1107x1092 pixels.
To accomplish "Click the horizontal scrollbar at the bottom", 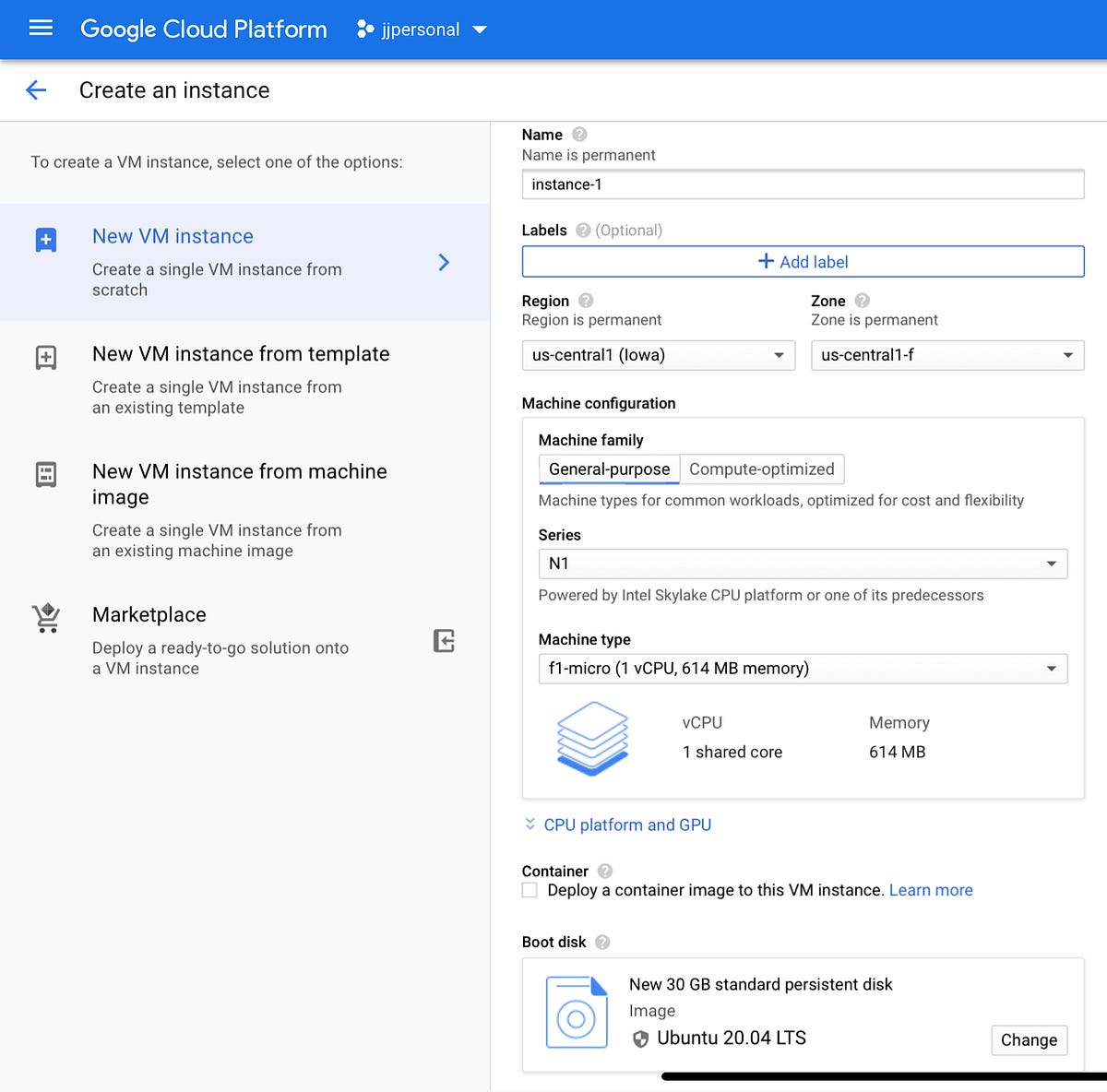I will [884, 1076].
